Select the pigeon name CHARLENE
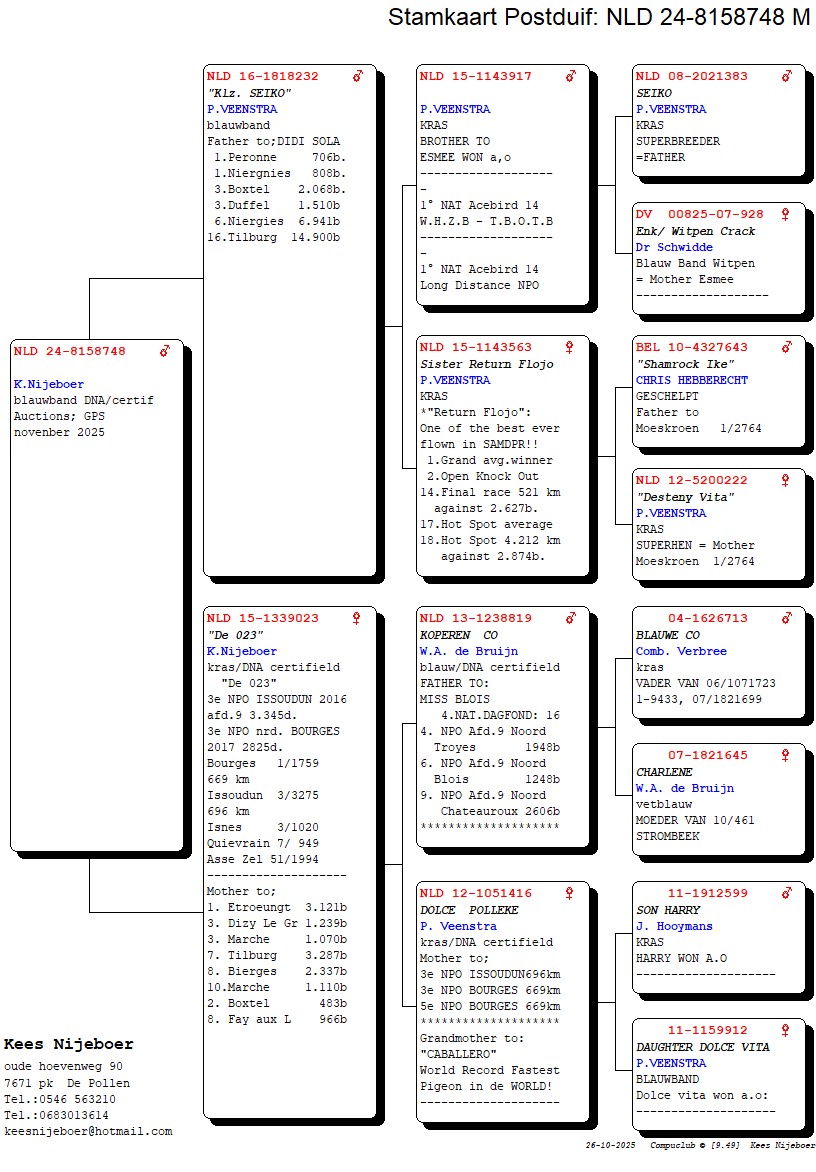 (664, 772)
